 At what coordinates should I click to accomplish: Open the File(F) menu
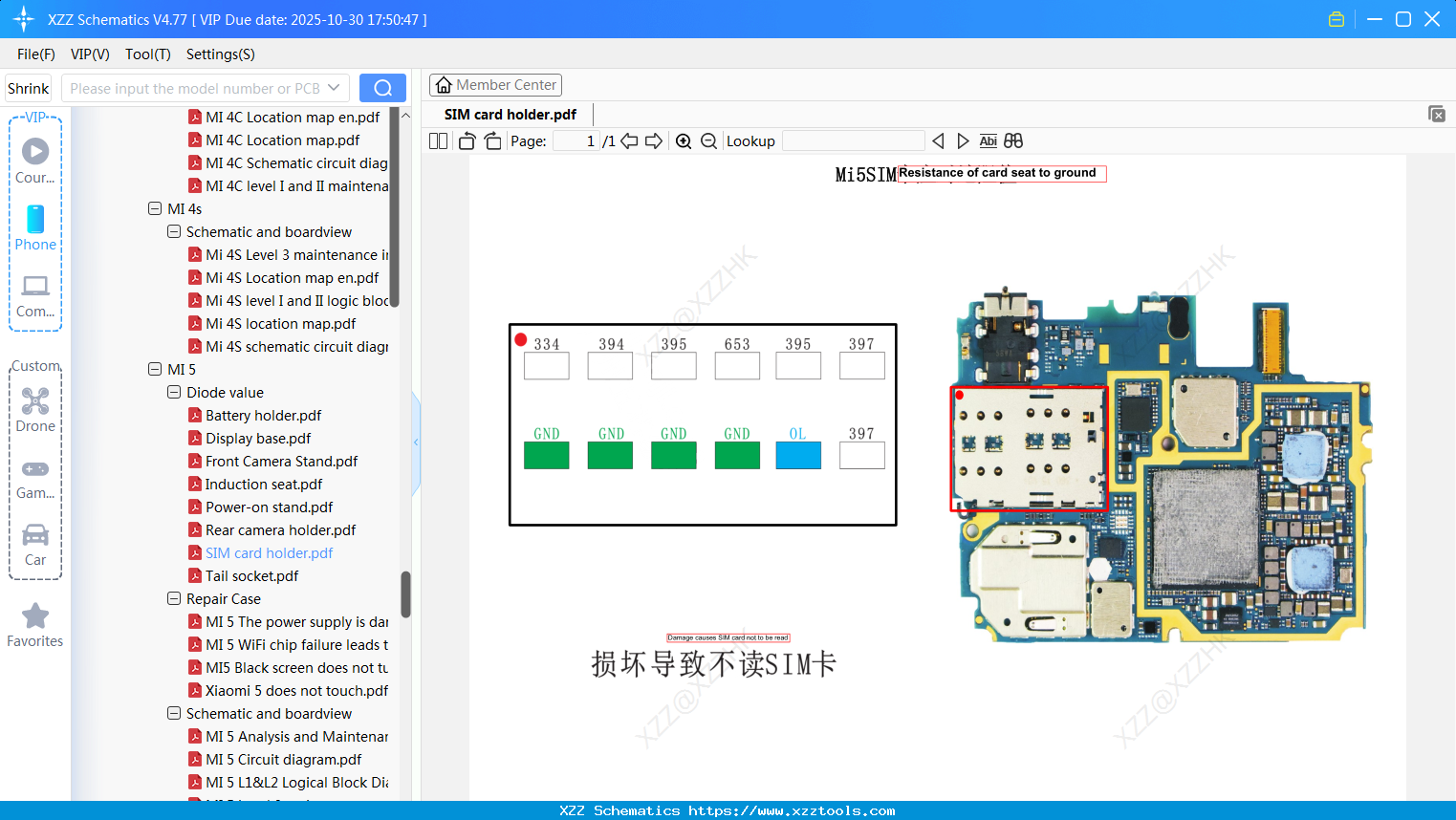[x=36, y=54]
